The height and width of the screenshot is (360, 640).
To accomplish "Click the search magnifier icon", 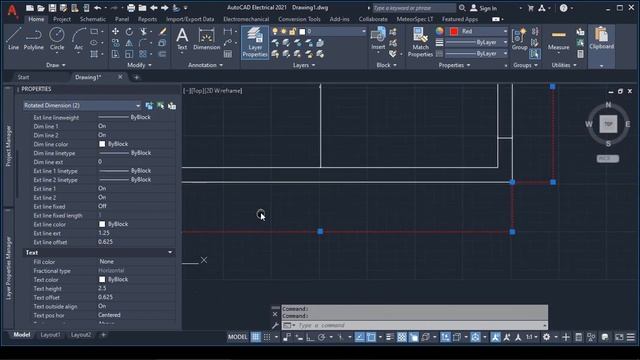I will (462, 8).
